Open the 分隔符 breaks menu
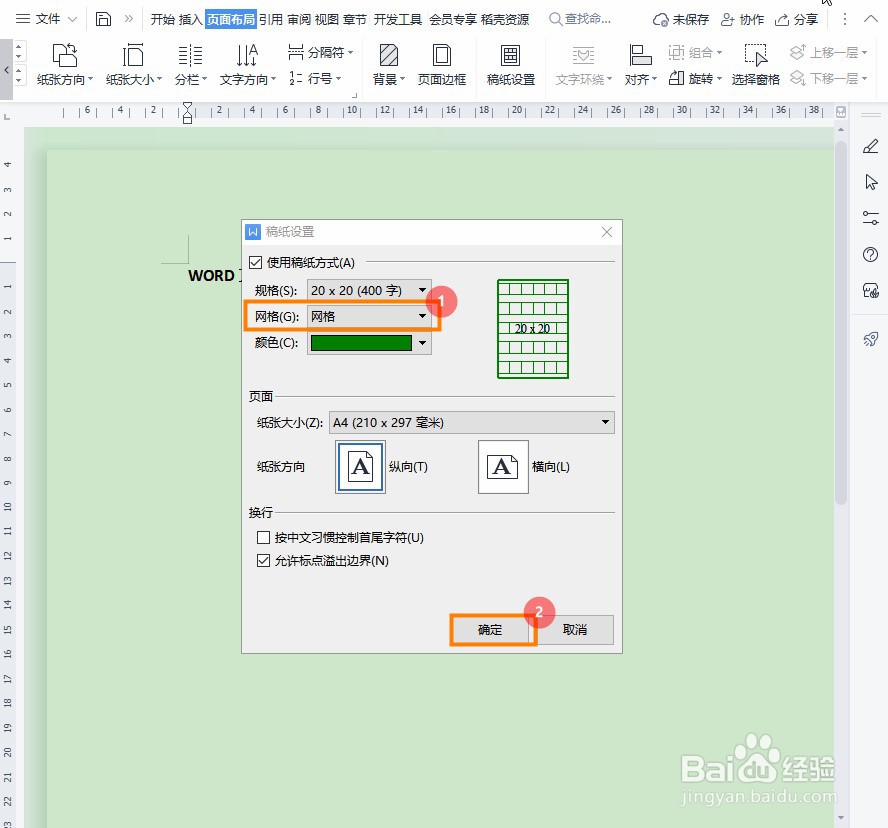Viewport: 888px width, 828px height. point(320,53)
